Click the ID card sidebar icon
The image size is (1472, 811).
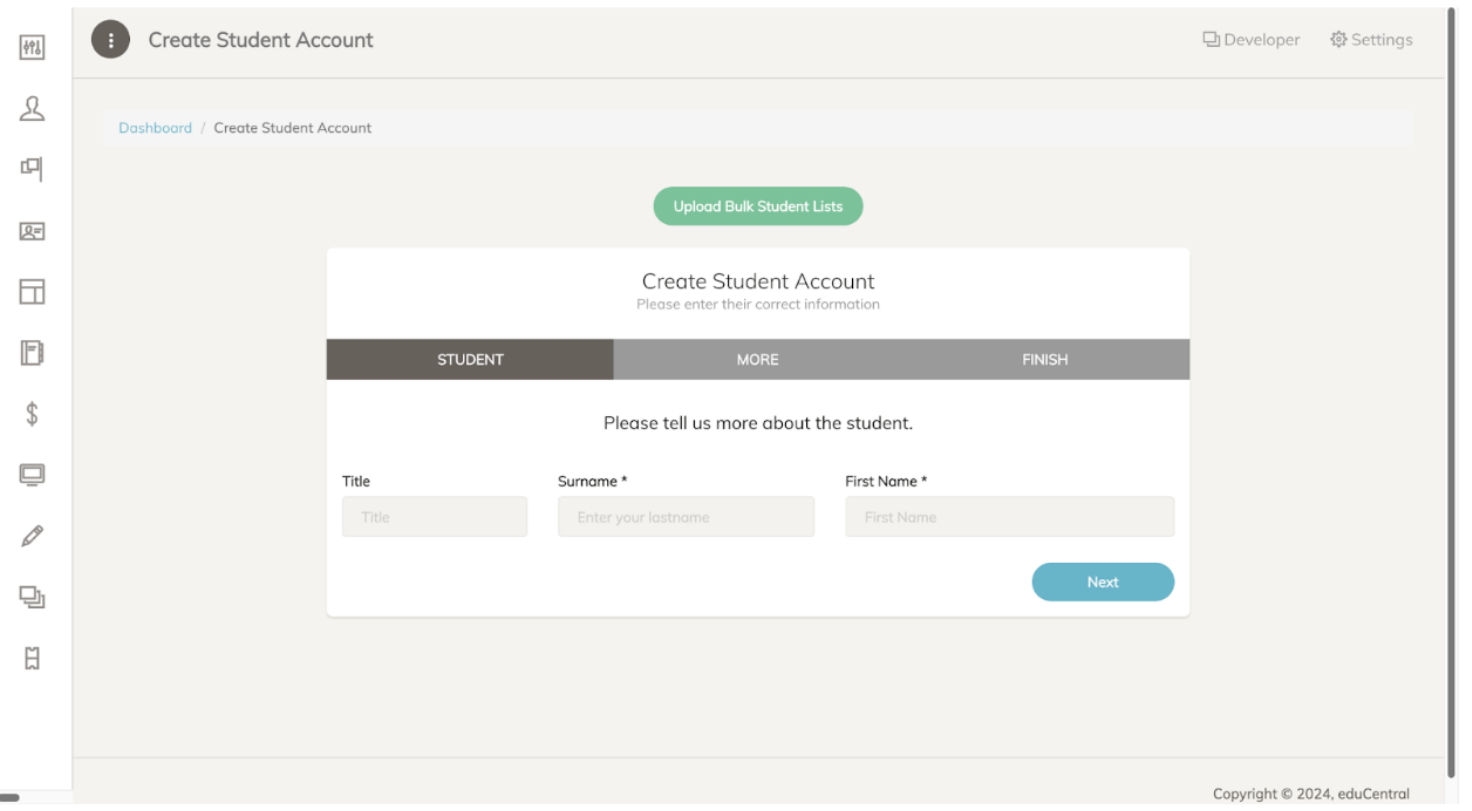(32, 231)
